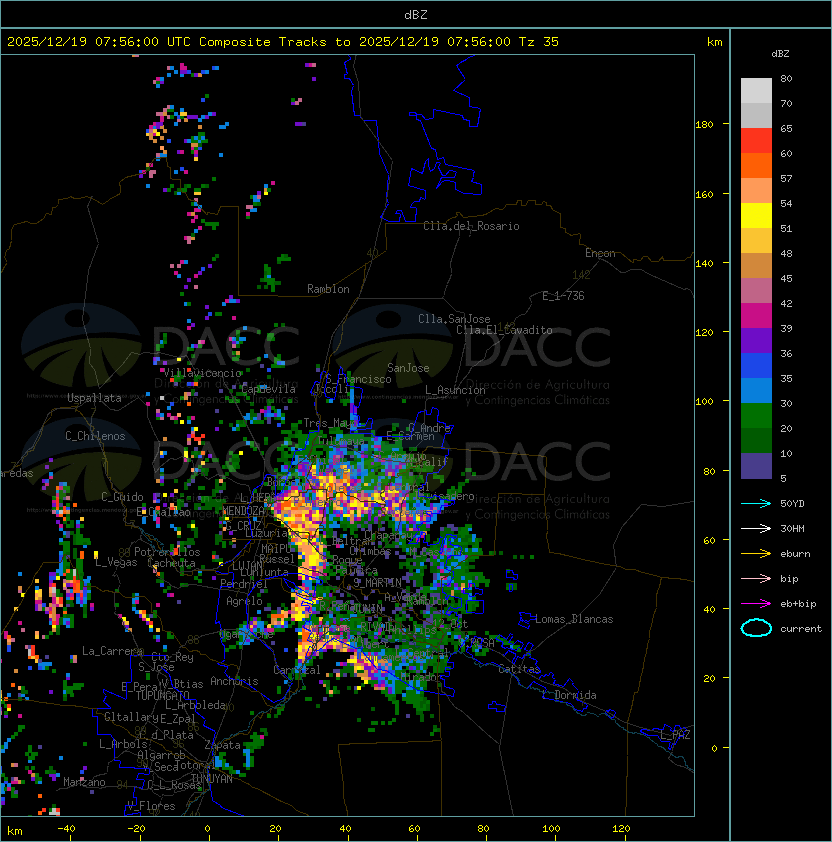Click the 'Potrerillos' map label

[167, 552]
